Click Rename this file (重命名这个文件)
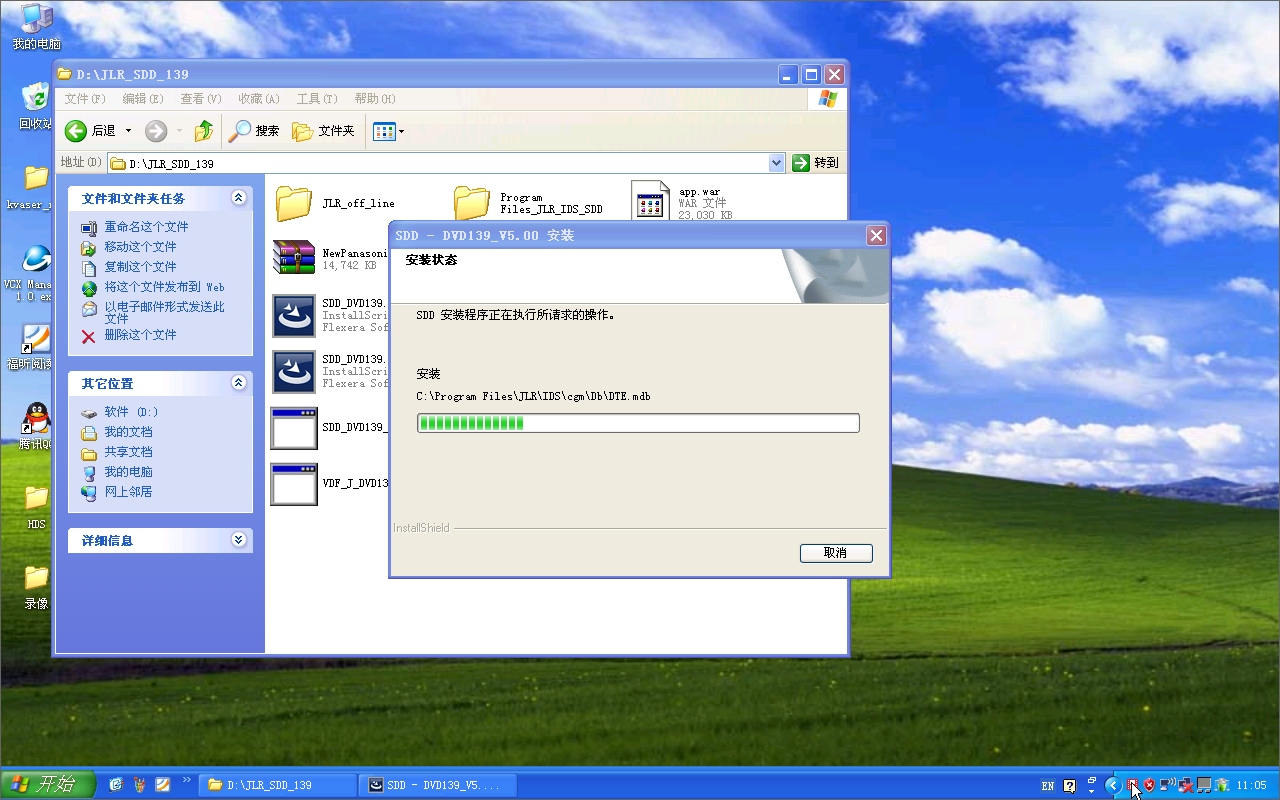This screenshot has width=1280, height=800. [x=146, y=227]
